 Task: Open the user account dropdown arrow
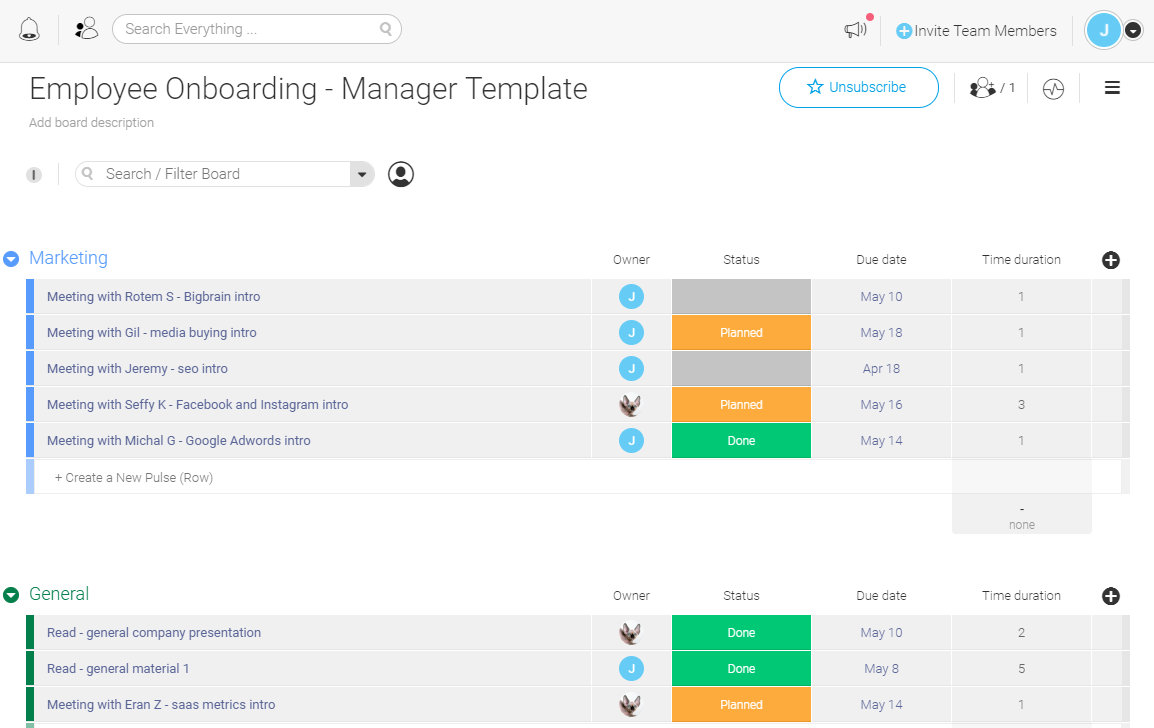pos(1133,30)
